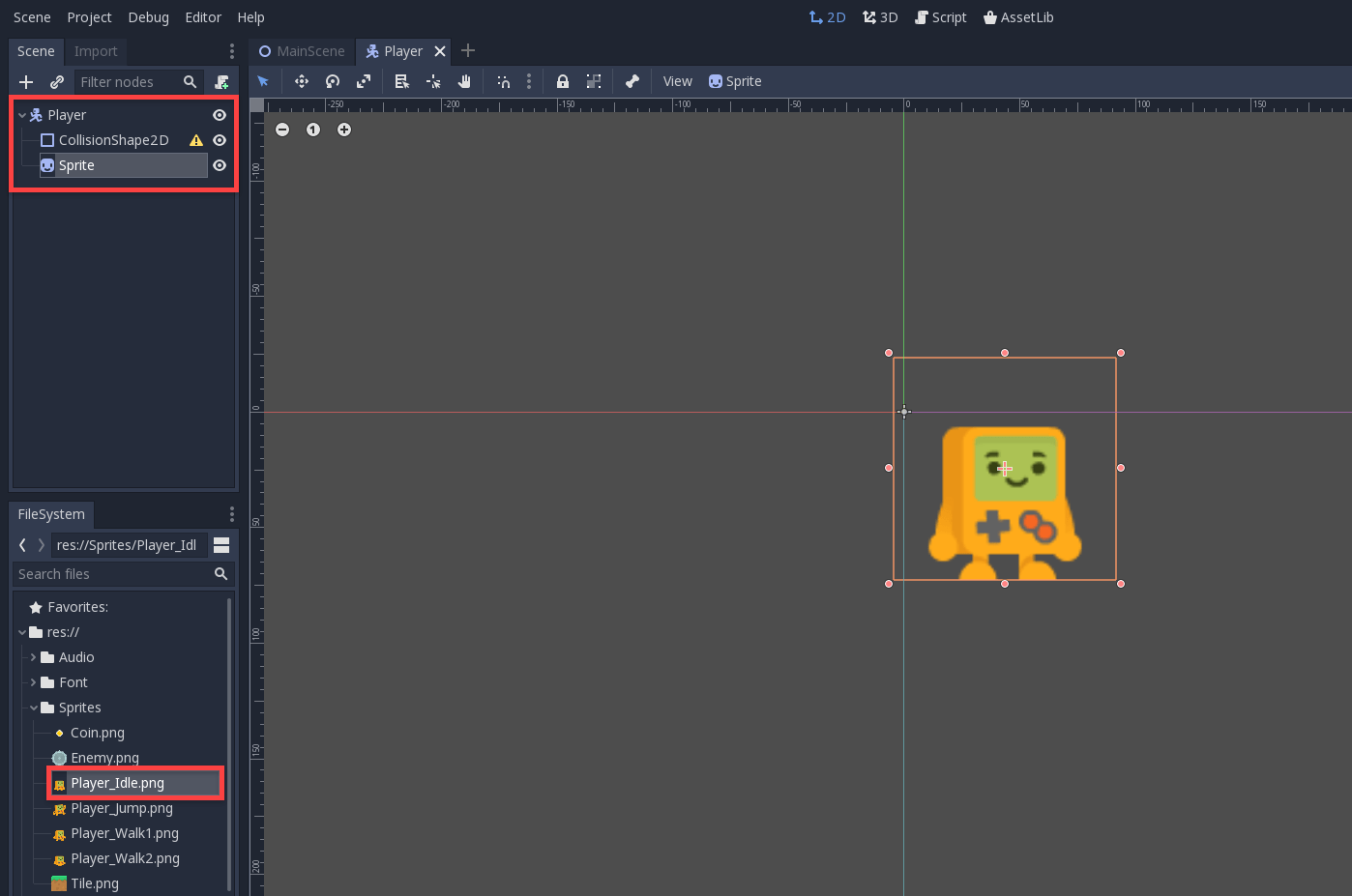This screenshot has width=1352, height=896.
Task: Zoom in the viewport with plus button
Action: pos(344,130)
